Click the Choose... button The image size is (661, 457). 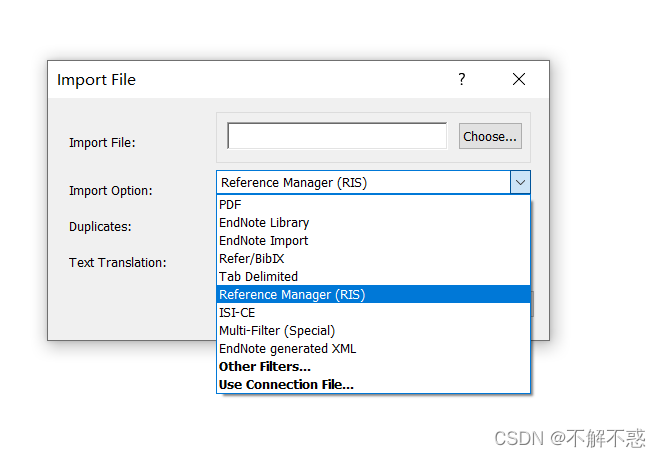[490, 136]
